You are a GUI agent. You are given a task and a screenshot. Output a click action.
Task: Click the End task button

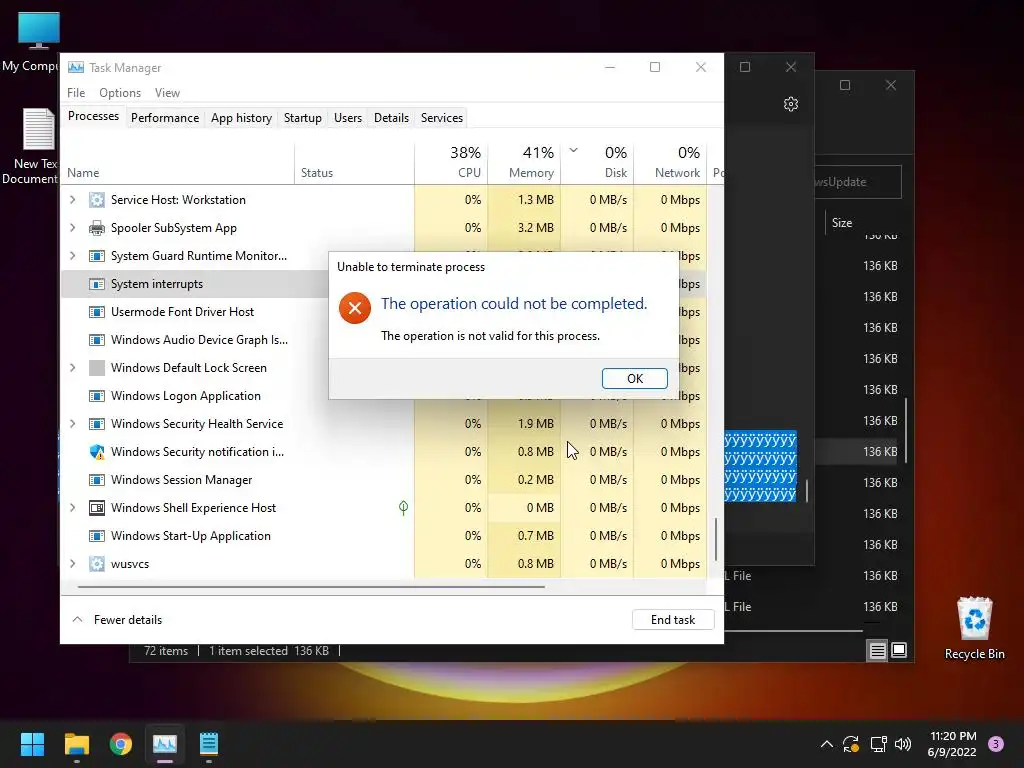(x=673, y=620)
